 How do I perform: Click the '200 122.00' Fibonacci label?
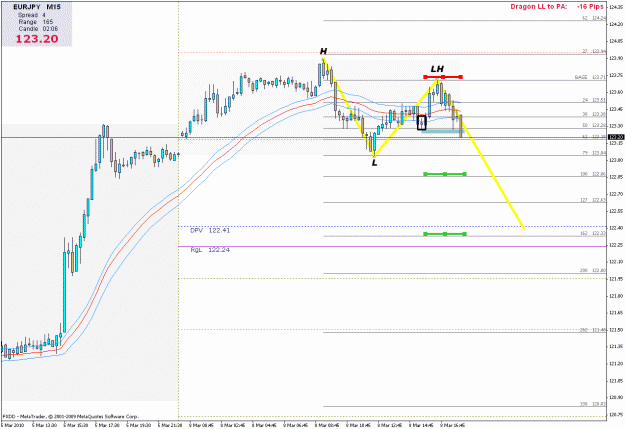pyautogui.click(x=593, y=270)
